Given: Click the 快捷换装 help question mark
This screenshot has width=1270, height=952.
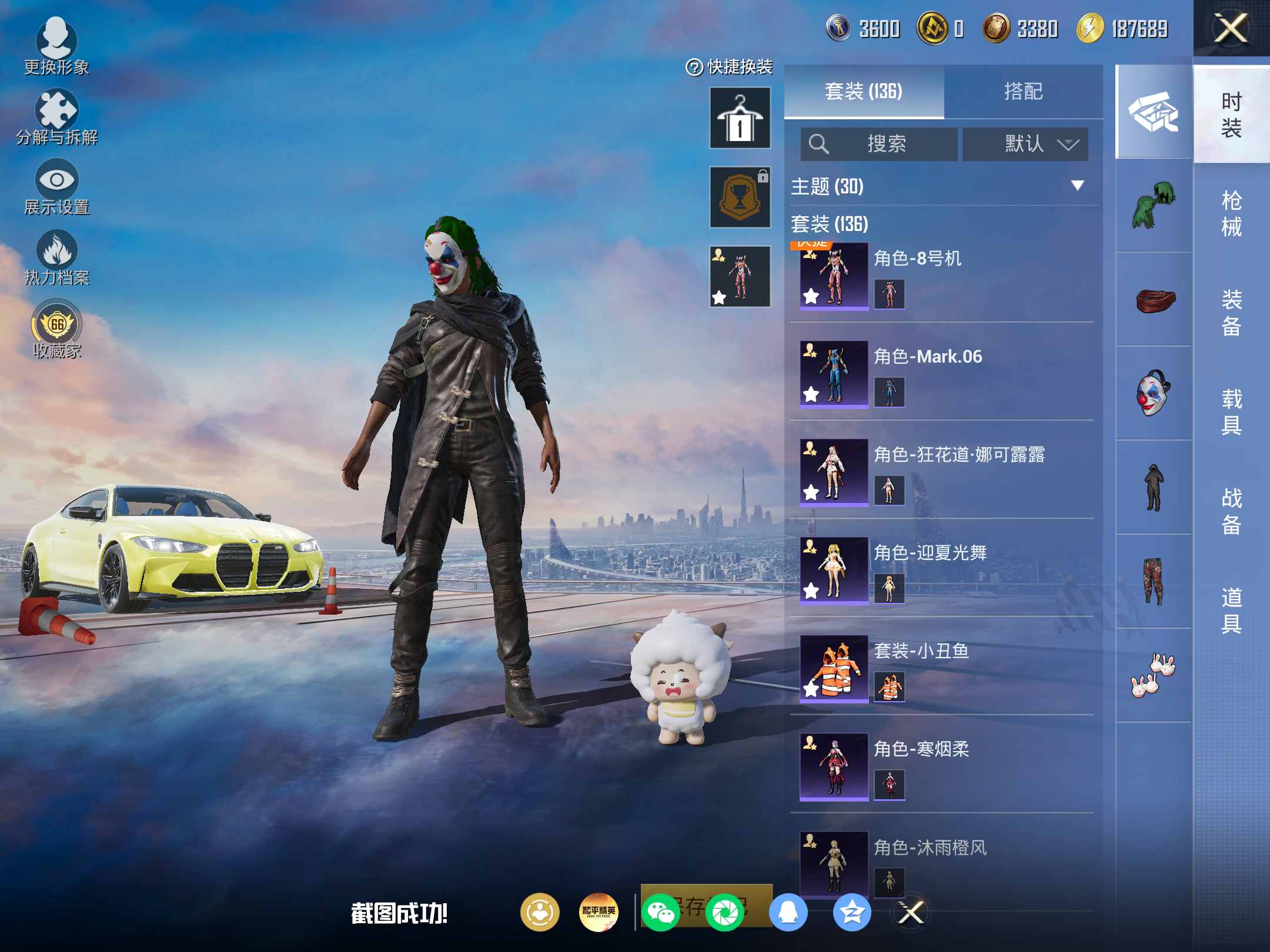Looking at the screenshot, I should 694,68.
